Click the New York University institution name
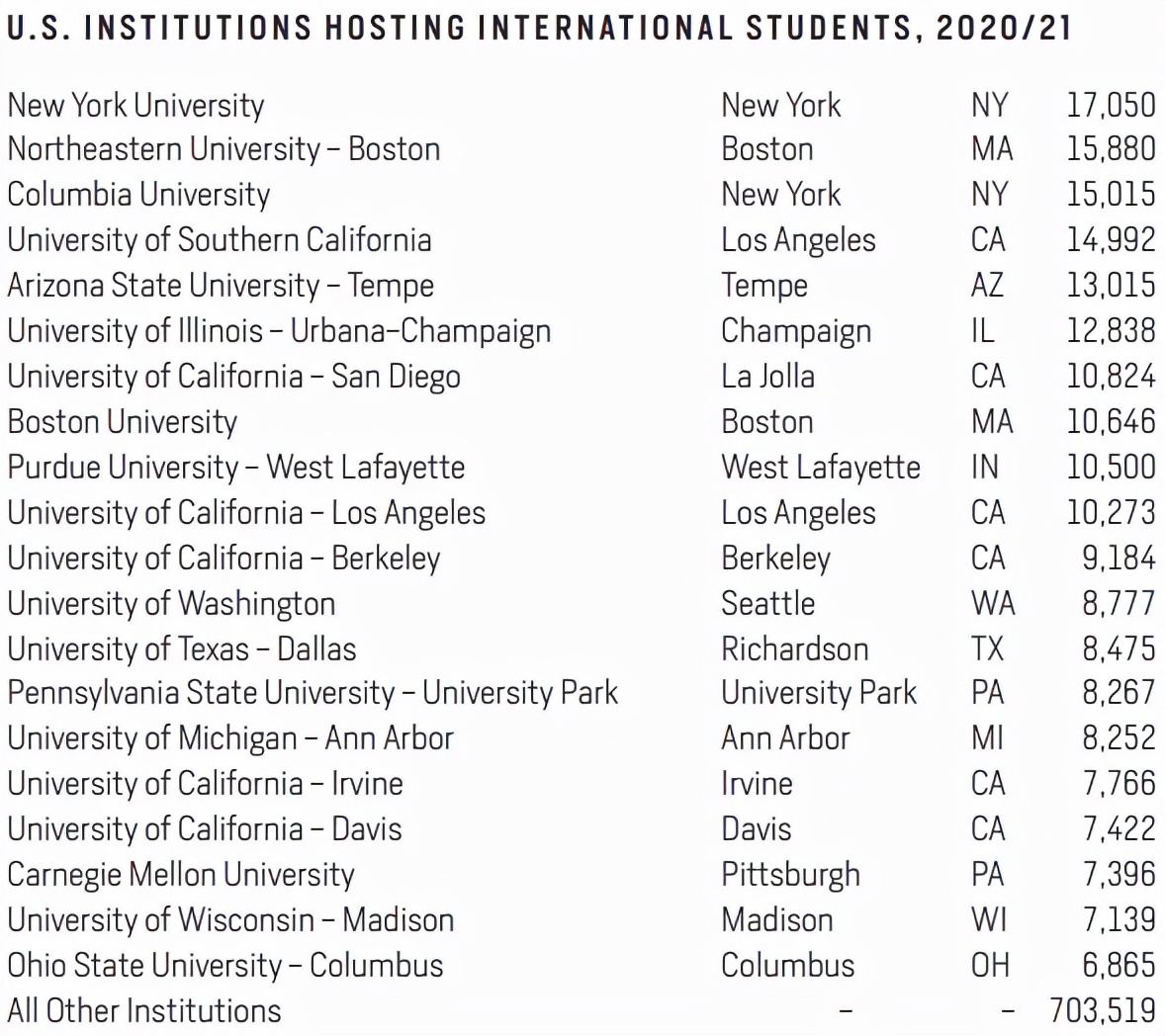1165x1036 pixels. (x=135, y=105)
